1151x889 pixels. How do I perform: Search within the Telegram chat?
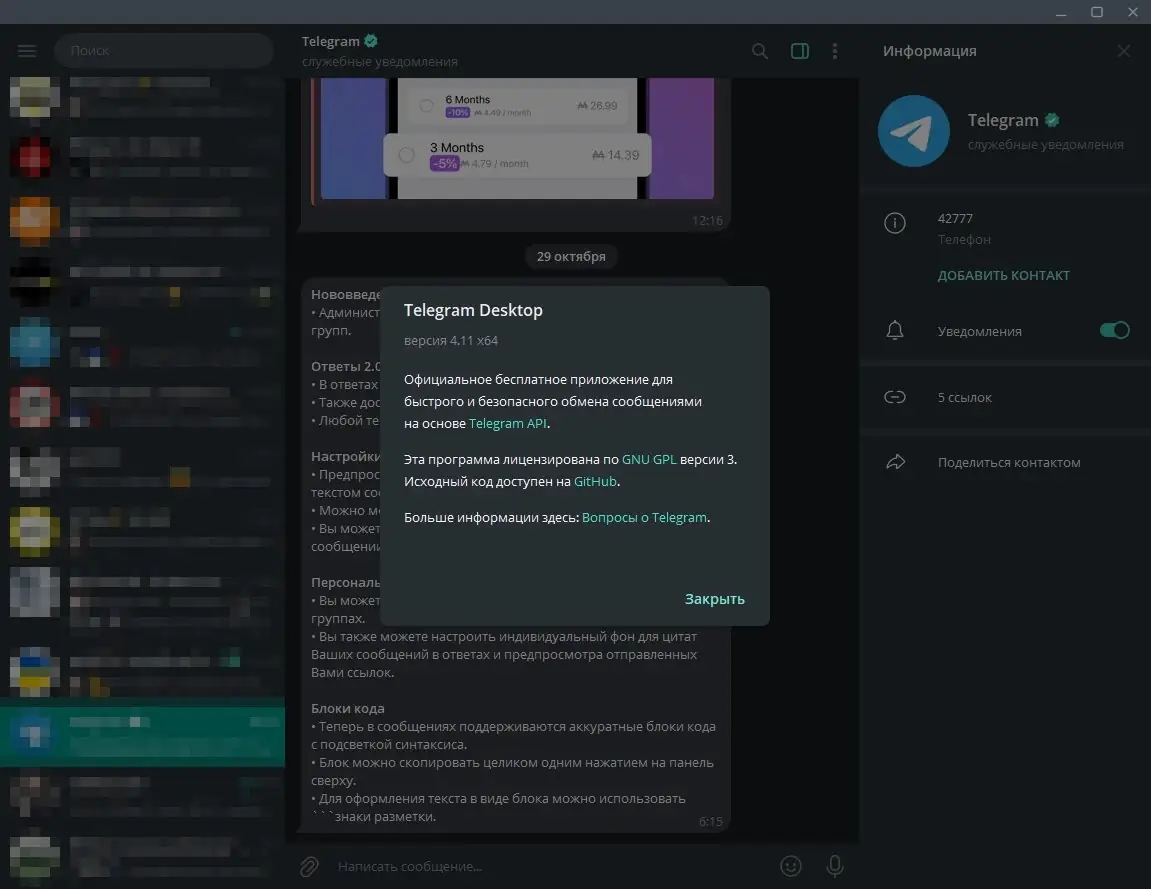(760, 51)
